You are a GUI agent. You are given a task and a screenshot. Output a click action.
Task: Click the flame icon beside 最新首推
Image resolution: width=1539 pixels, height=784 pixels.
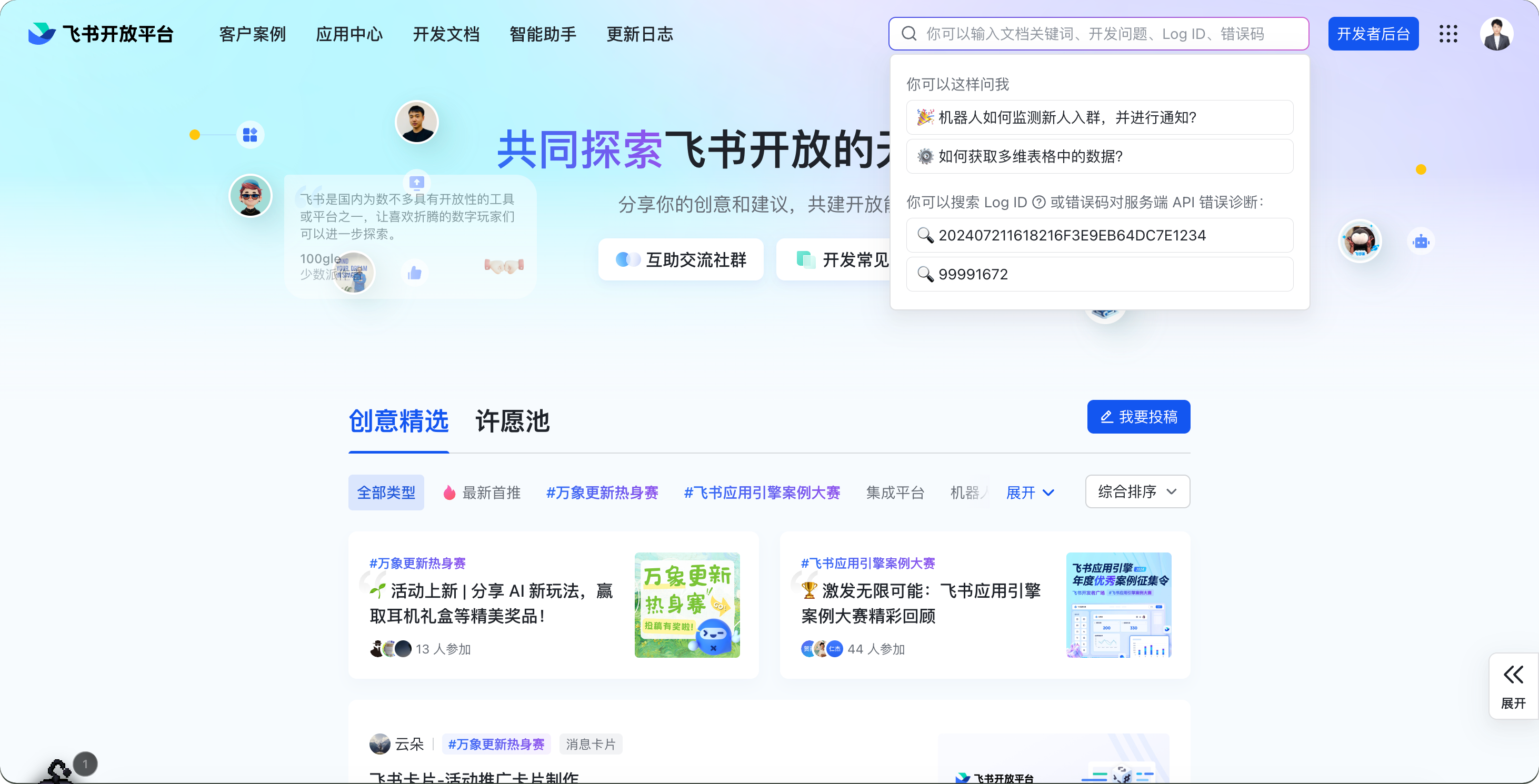coord(449,492)
